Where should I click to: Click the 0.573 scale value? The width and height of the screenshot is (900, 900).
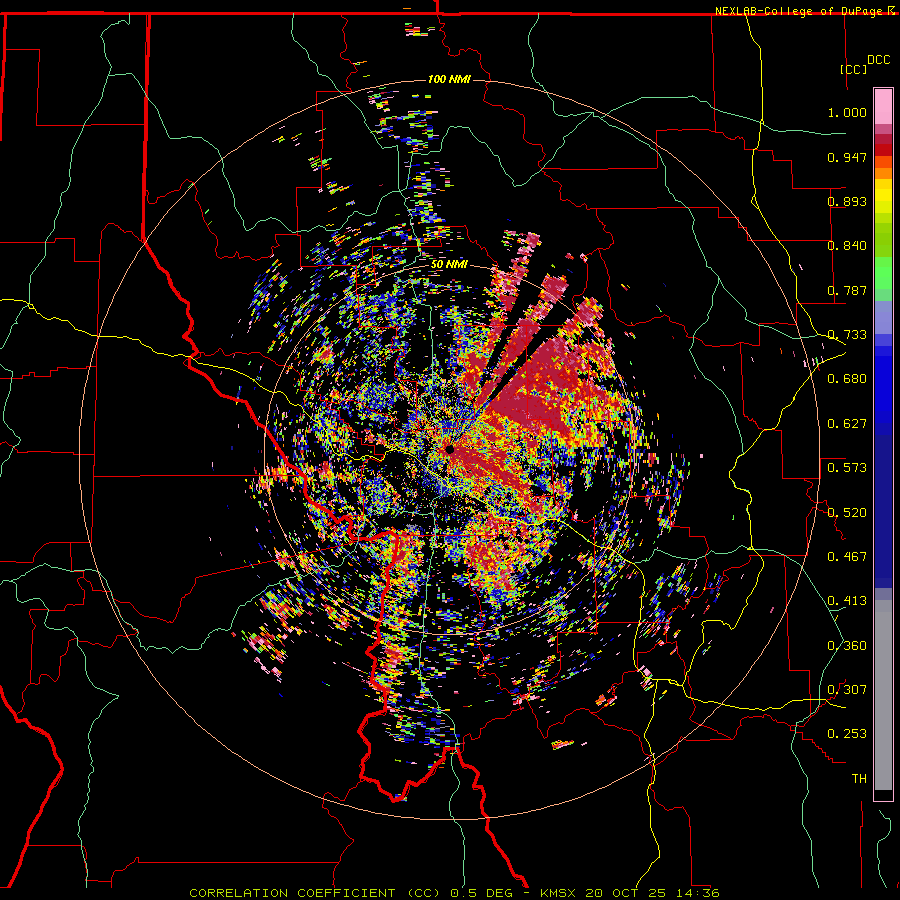click(x=847, y=468)
